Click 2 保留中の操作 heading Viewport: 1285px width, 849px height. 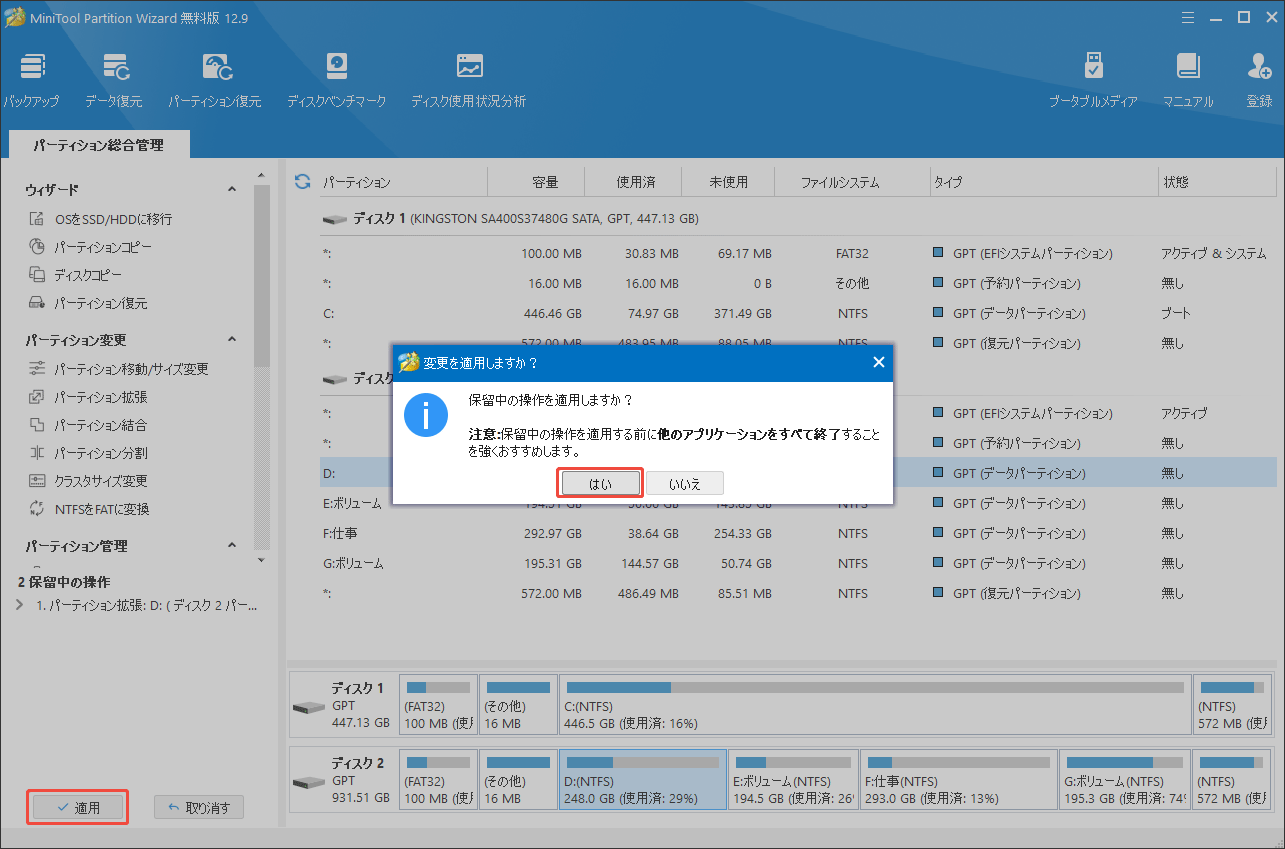(x=64, y=582)
